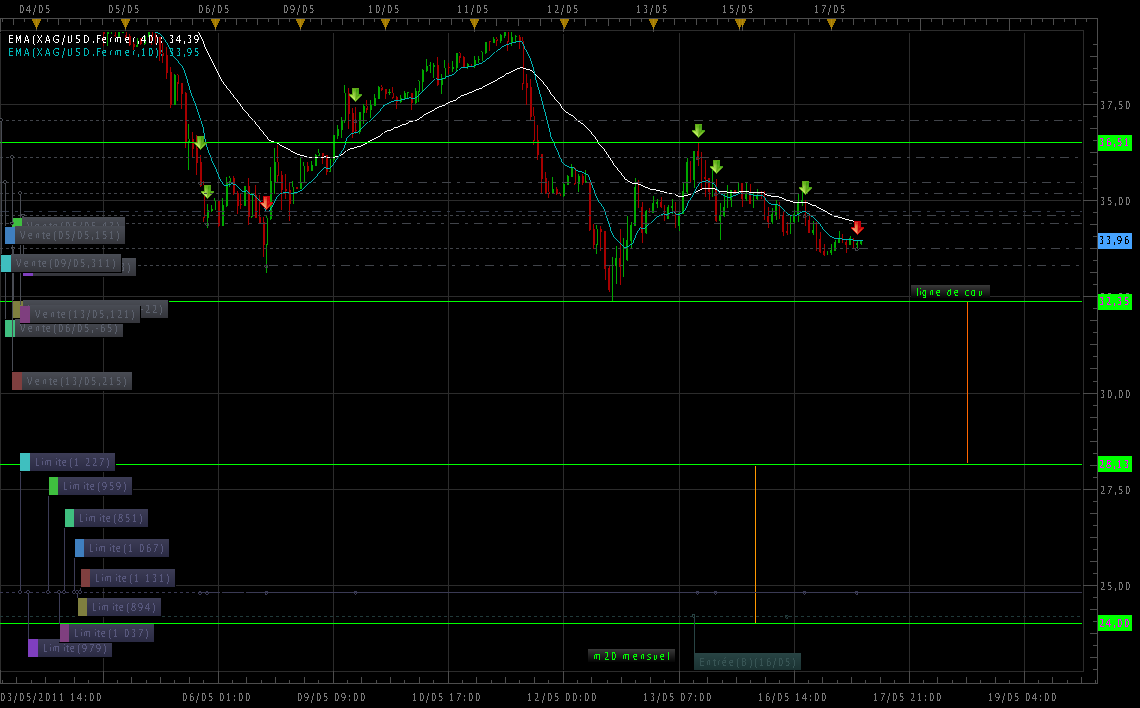This screenshot has height=708, width=1140.
Task: Click the green arrow marker near 09/05
Action: click(355, 95)
